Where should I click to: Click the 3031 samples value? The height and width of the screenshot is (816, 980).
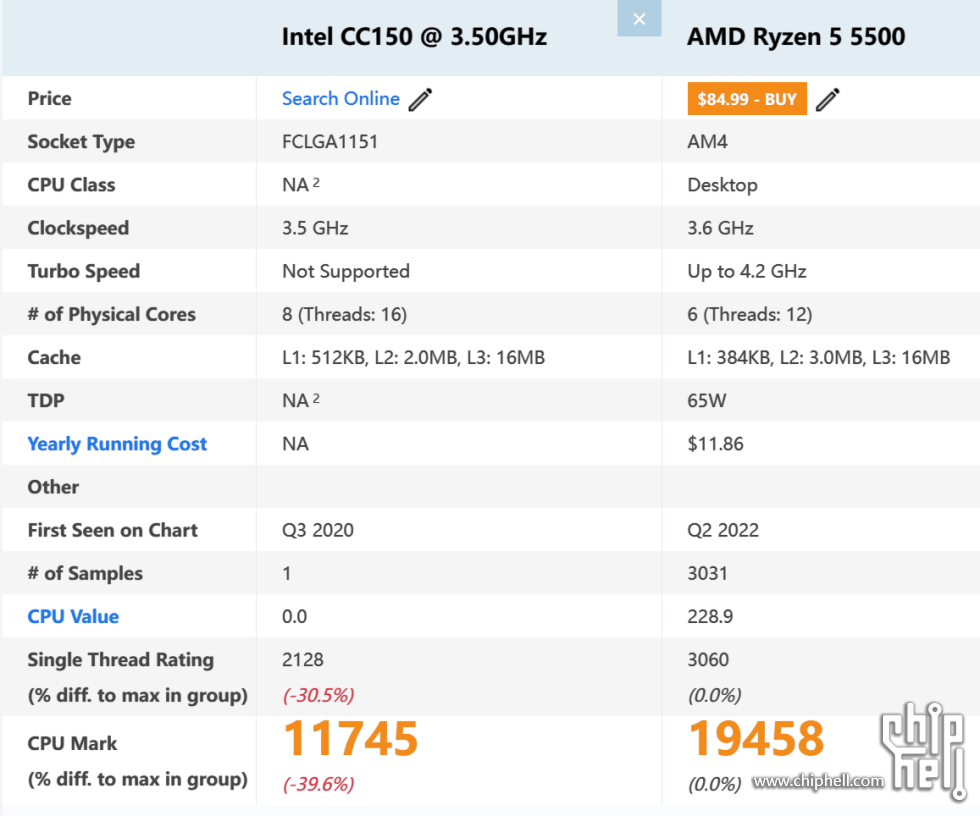708,574
